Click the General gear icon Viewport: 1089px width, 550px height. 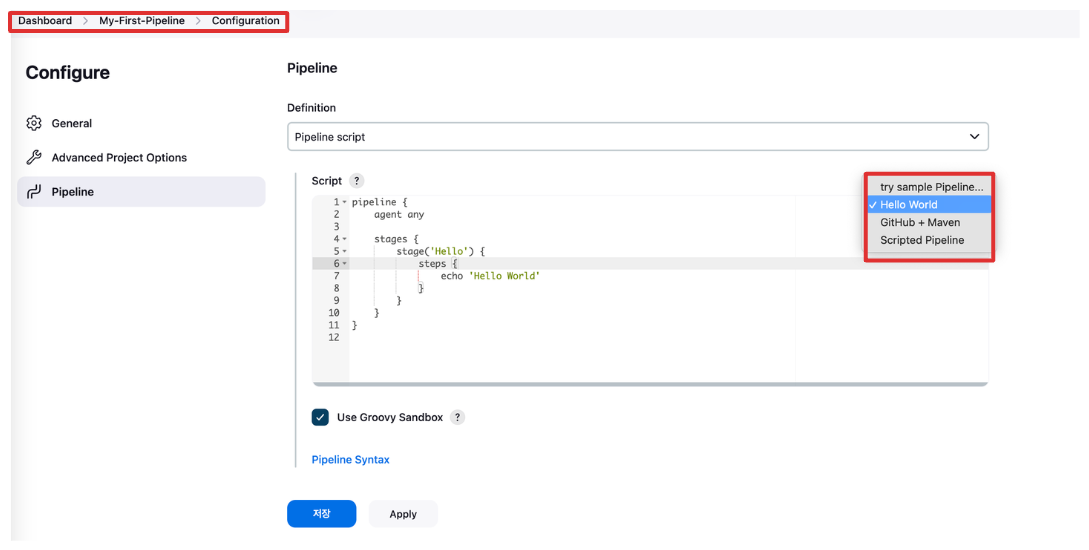pos(34,123)
